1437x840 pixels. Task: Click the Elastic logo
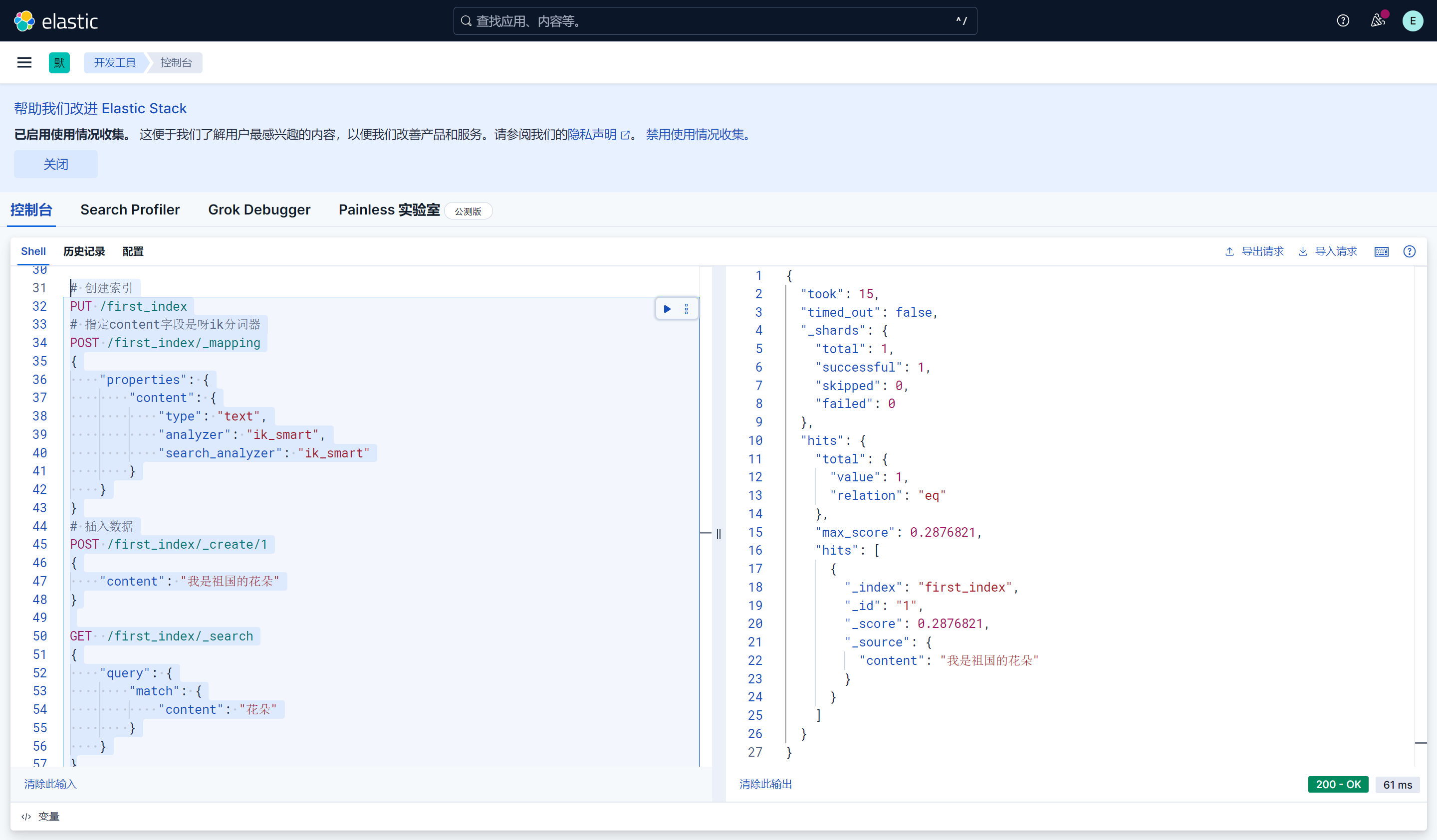56,21
